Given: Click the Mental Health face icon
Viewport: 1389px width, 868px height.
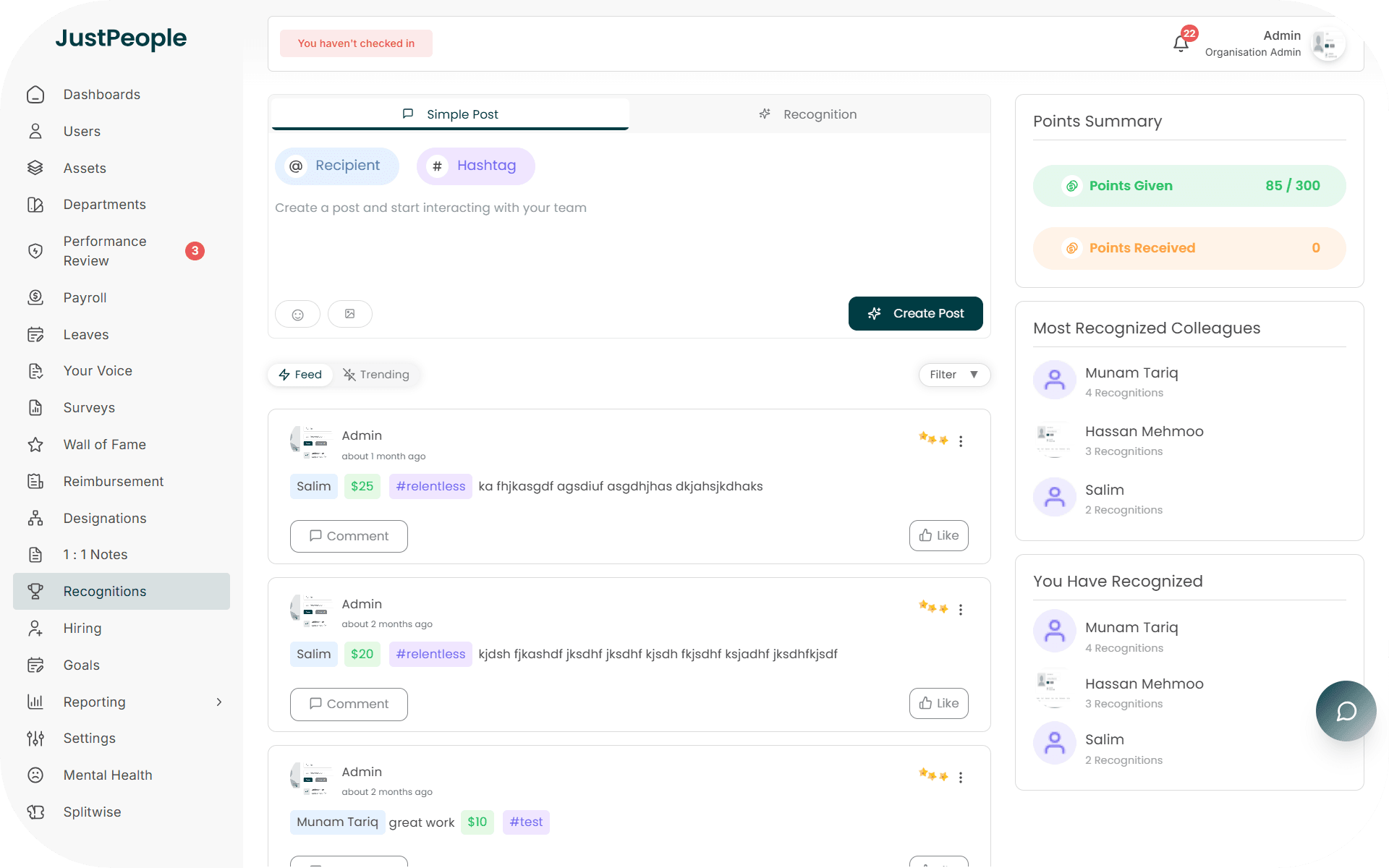Looking at the screenshot, I should coord(35,775).
